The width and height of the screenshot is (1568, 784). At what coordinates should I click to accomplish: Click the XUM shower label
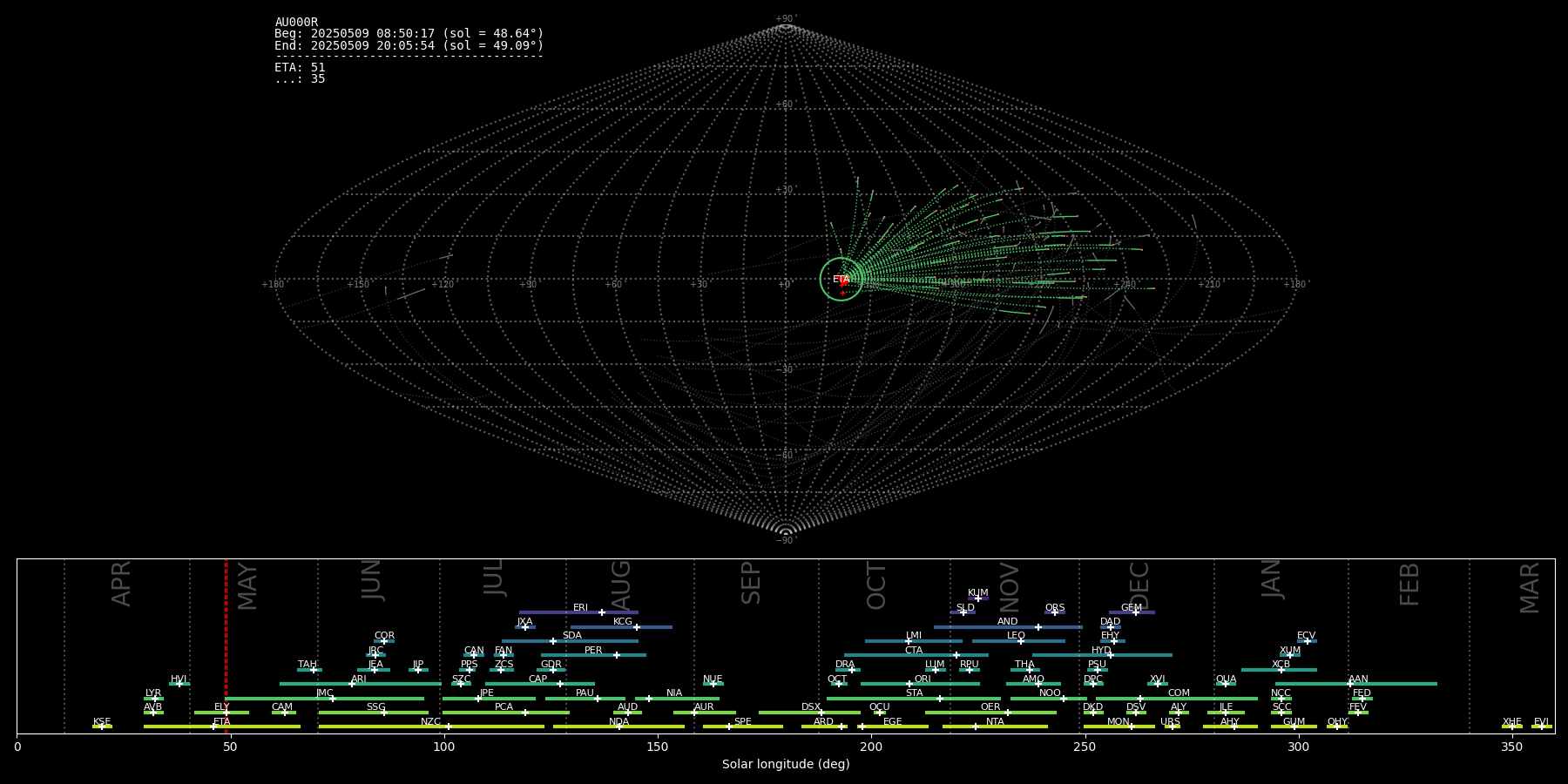pos(1290,650)
